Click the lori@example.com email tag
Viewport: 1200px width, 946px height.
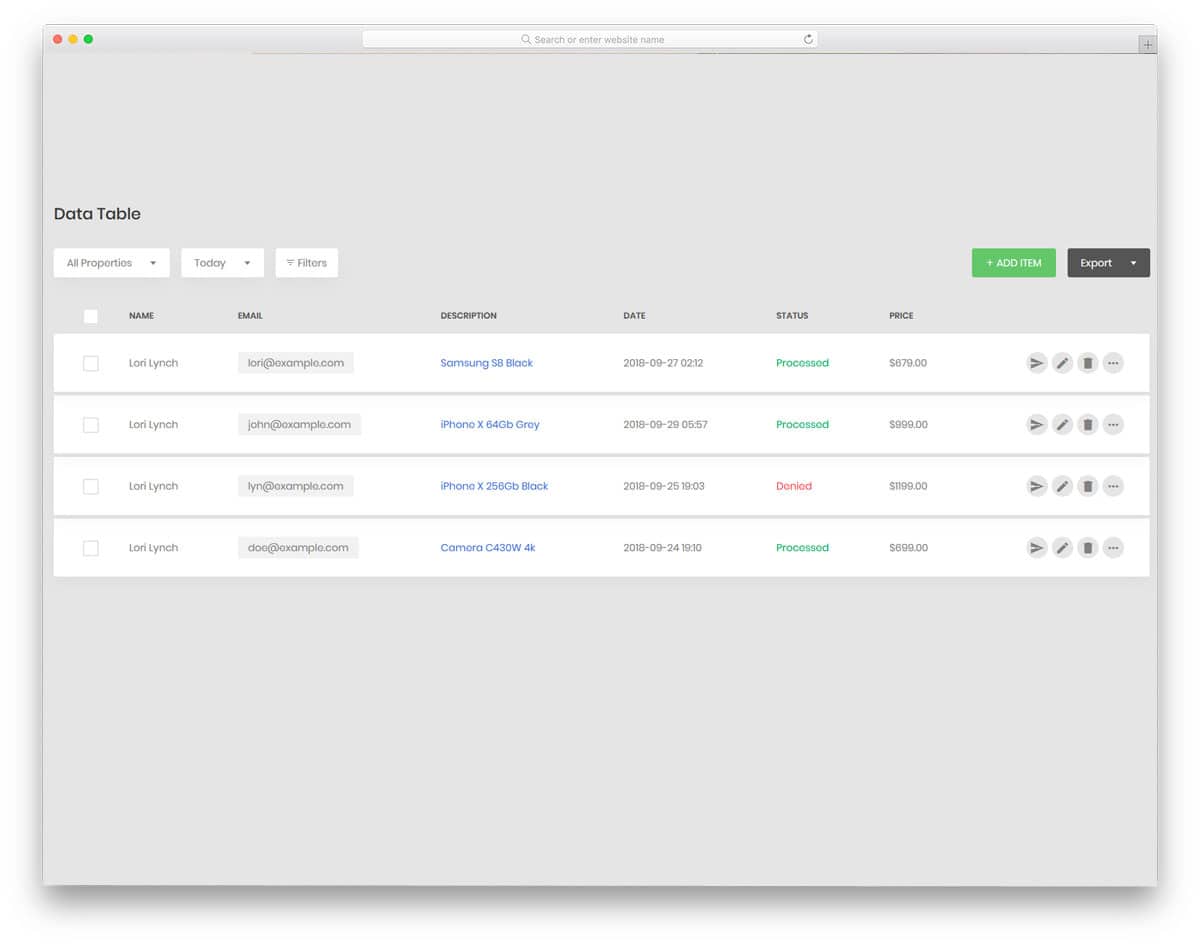pos(296,363)
